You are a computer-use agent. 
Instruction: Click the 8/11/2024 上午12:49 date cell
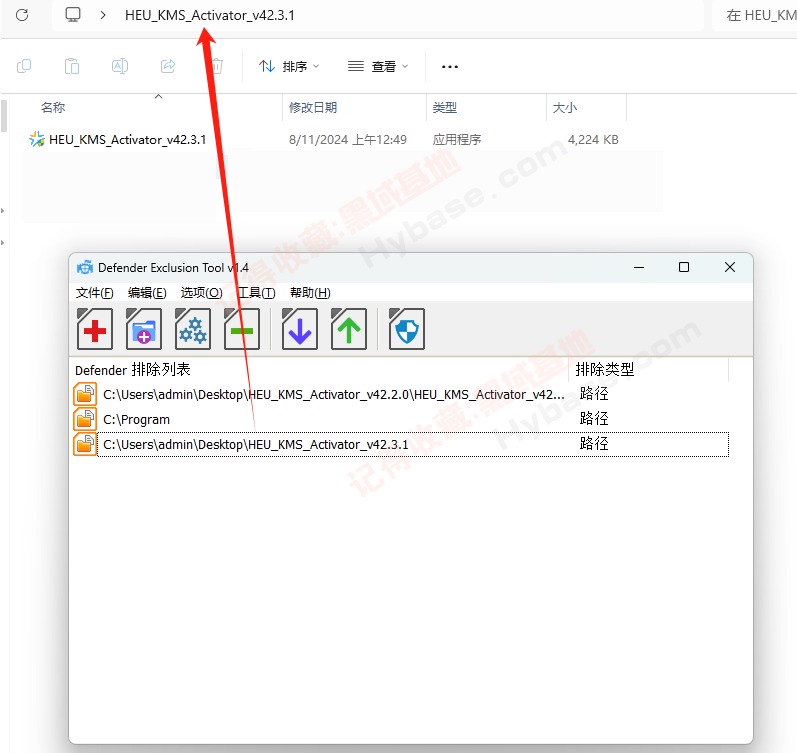click(x=348, y=139)
